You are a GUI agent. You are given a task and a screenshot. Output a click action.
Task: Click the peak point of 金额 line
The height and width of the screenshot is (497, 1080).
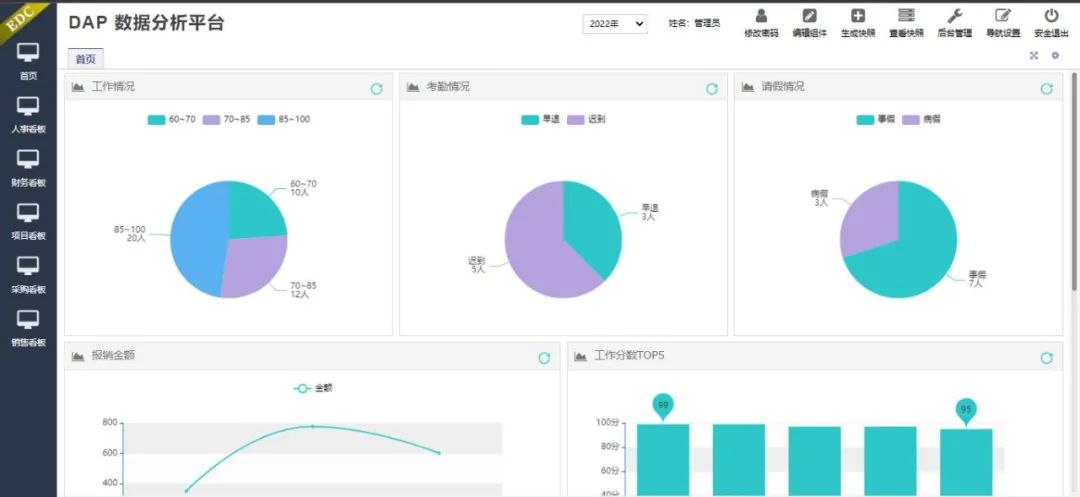click(312, 427)
